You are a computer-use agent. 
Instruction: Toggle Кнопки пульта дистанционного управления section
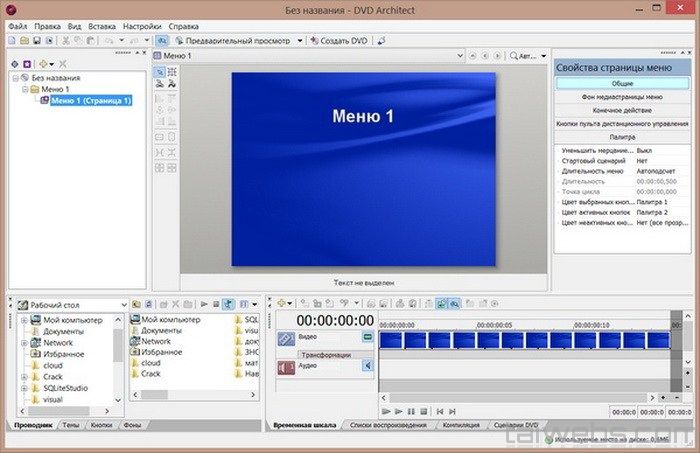click(623, 123)
